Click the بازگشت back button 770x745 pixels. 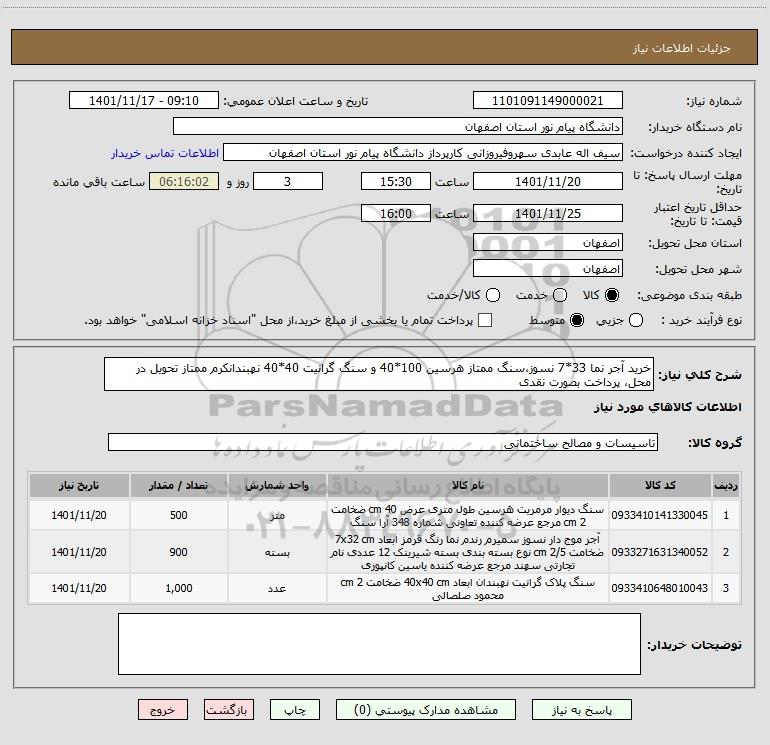click(229, 710)
